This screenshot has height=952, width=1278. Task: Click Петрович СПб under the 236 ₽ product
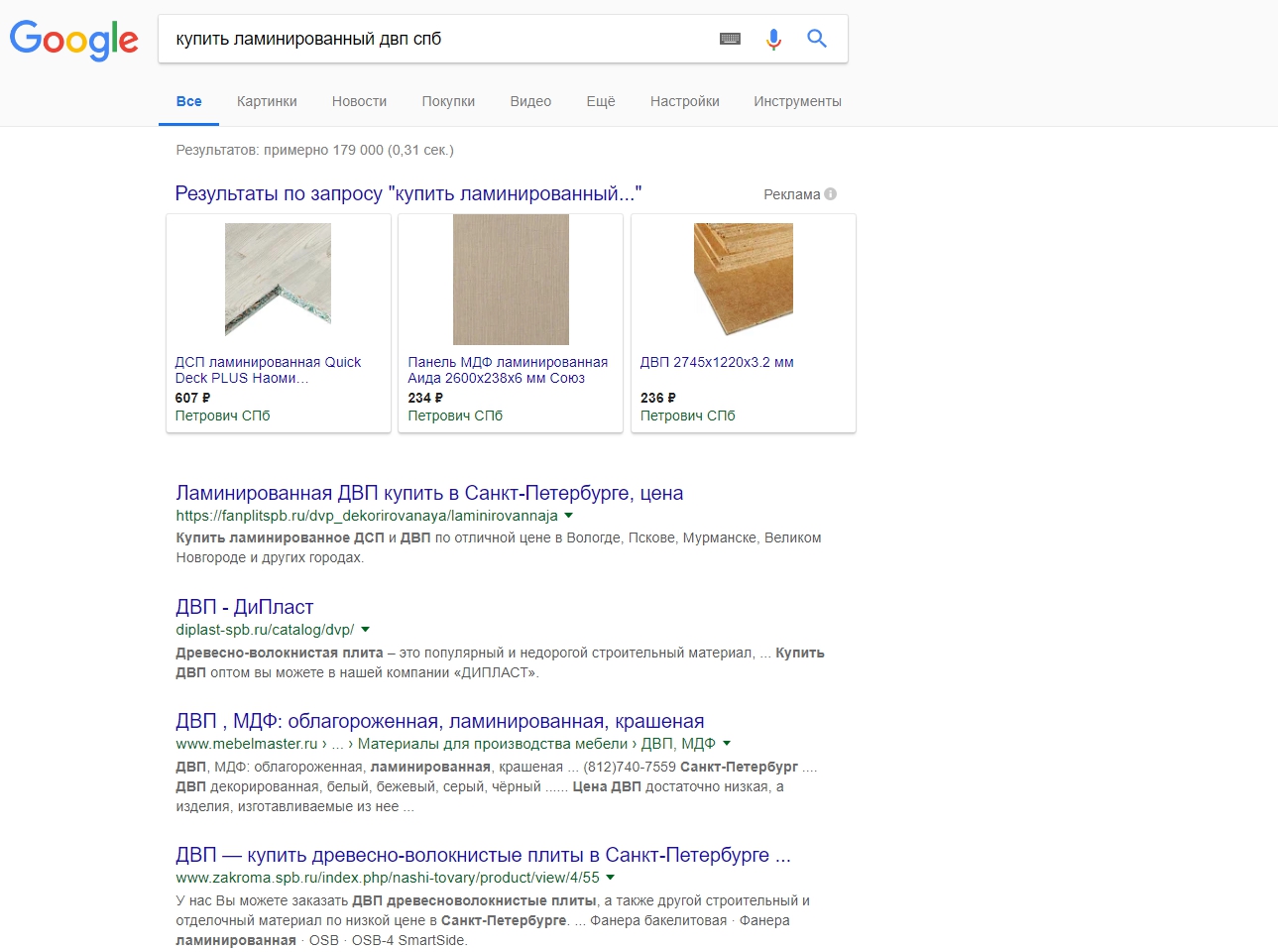[x=687, y=416]
